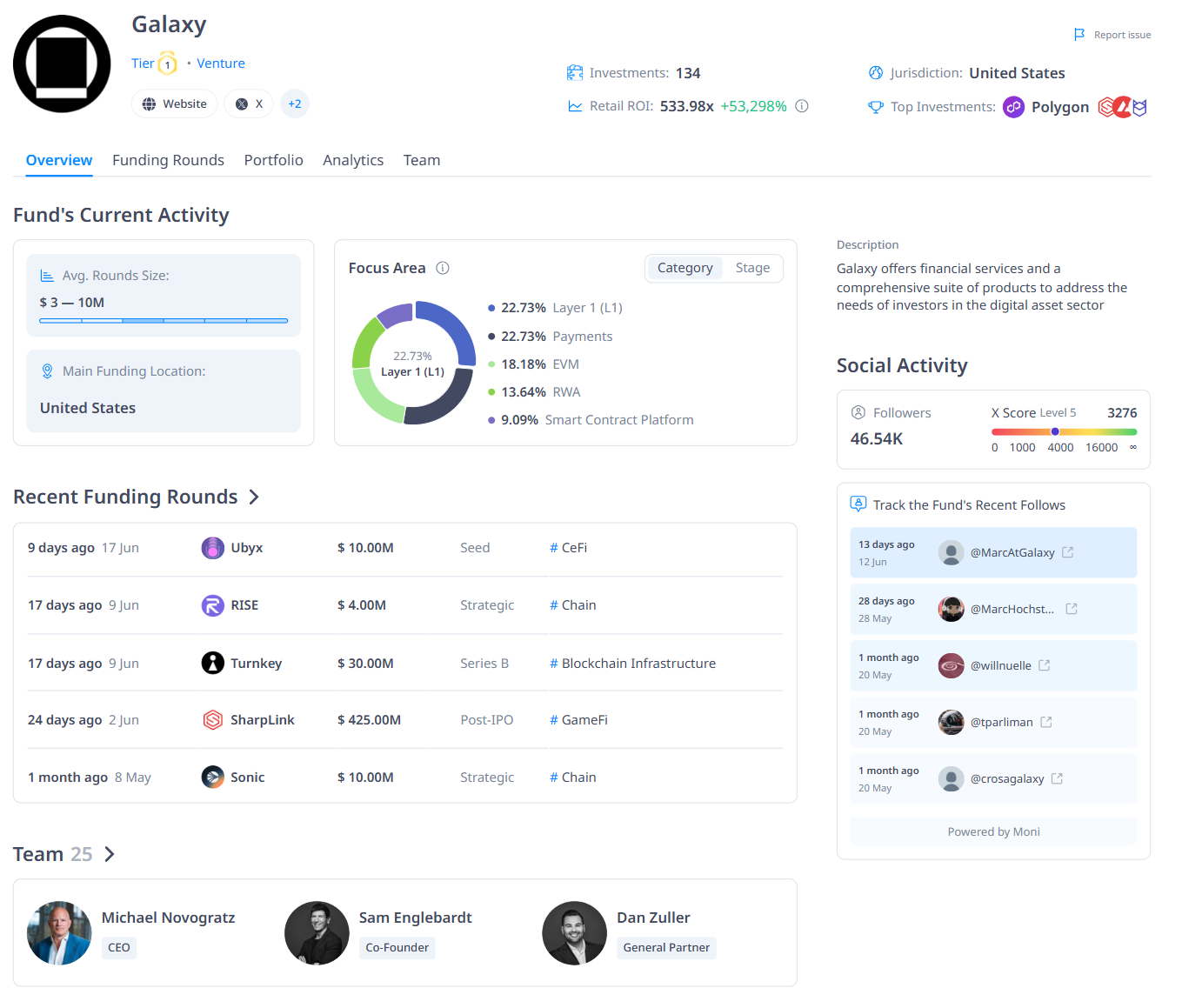Click the $ 425.00M raise amount
Screen dimensions: 1182x1008
coord(369,720)
